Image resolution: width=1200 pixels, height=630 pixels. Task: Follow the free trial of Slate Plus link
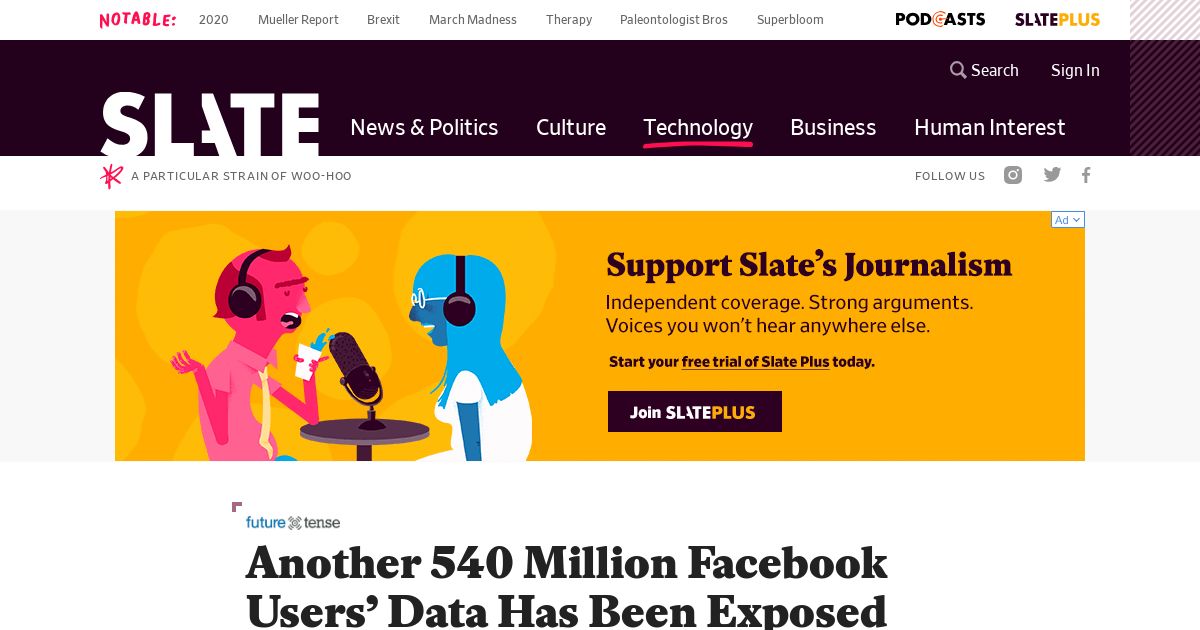pos(756,362)
